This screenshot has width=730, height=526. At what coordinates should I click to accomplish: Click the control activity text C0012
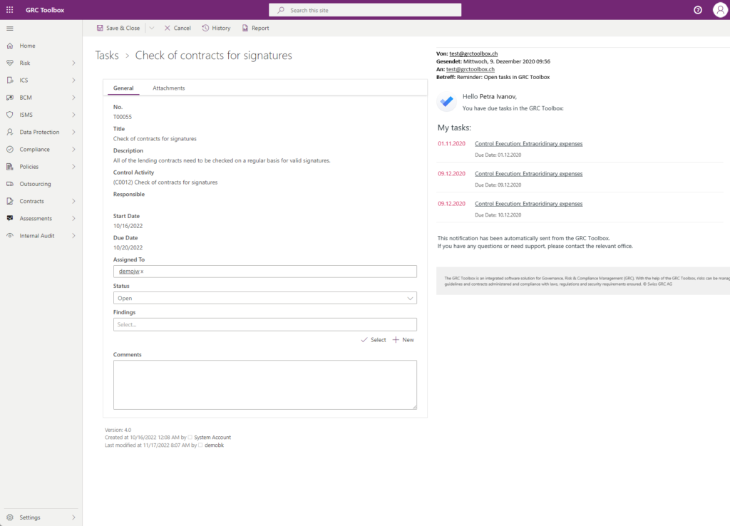[x=165, y=182]
